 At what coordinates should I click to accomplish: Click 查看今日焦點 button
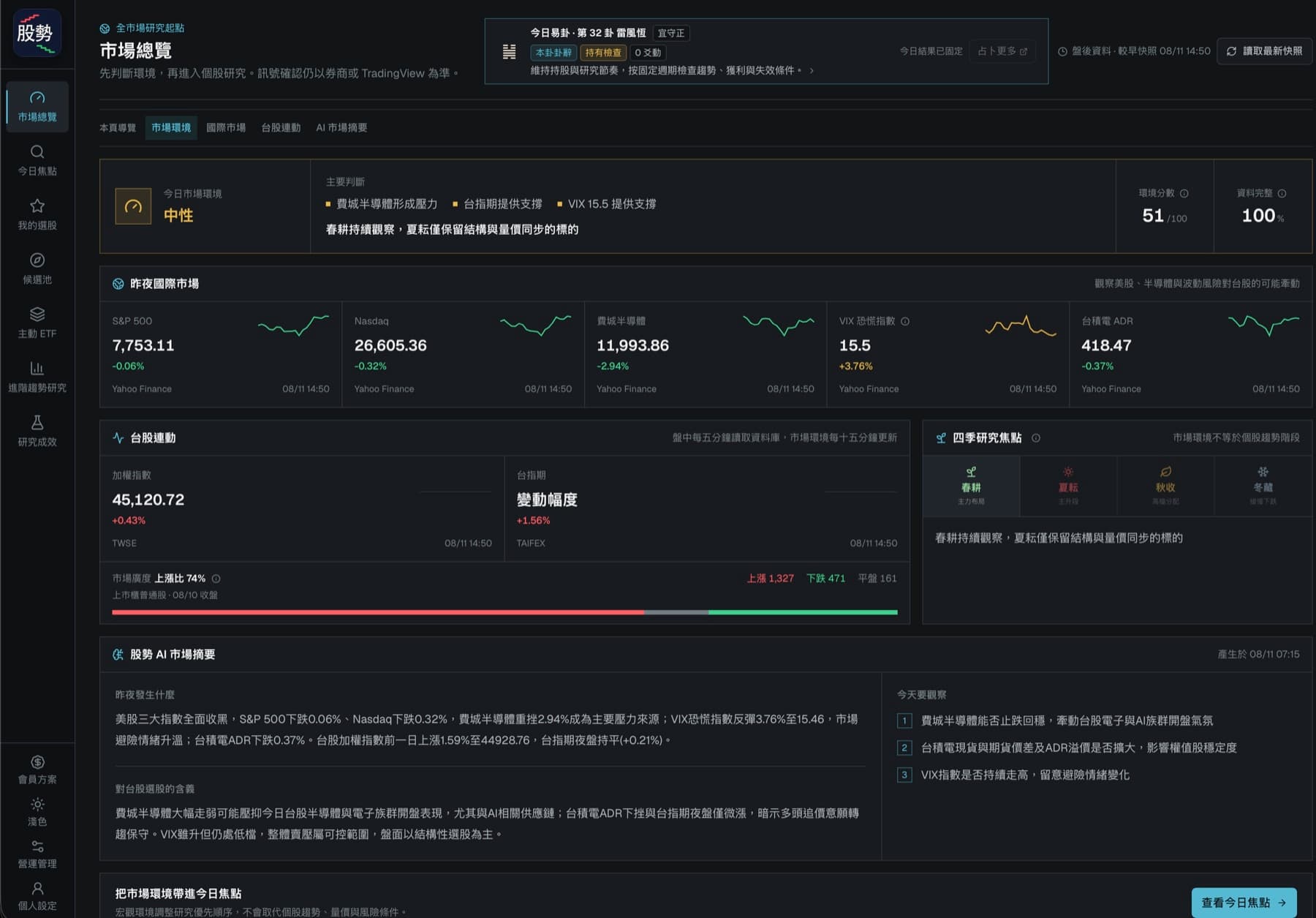(x=1244, y=903)
